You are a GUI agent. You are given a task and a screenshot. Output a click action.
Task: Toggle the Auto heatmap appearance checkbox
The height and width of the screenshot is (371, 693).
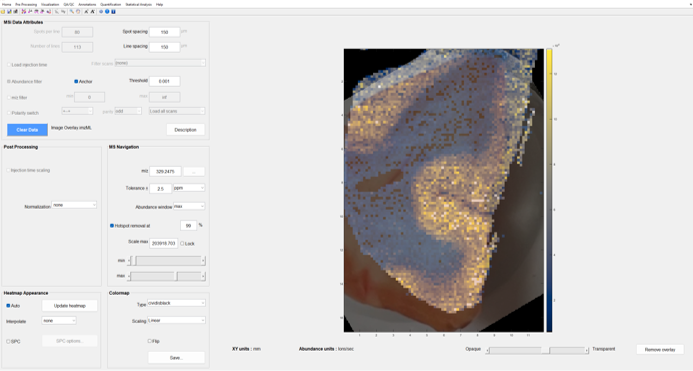click(x=8, y=306)
